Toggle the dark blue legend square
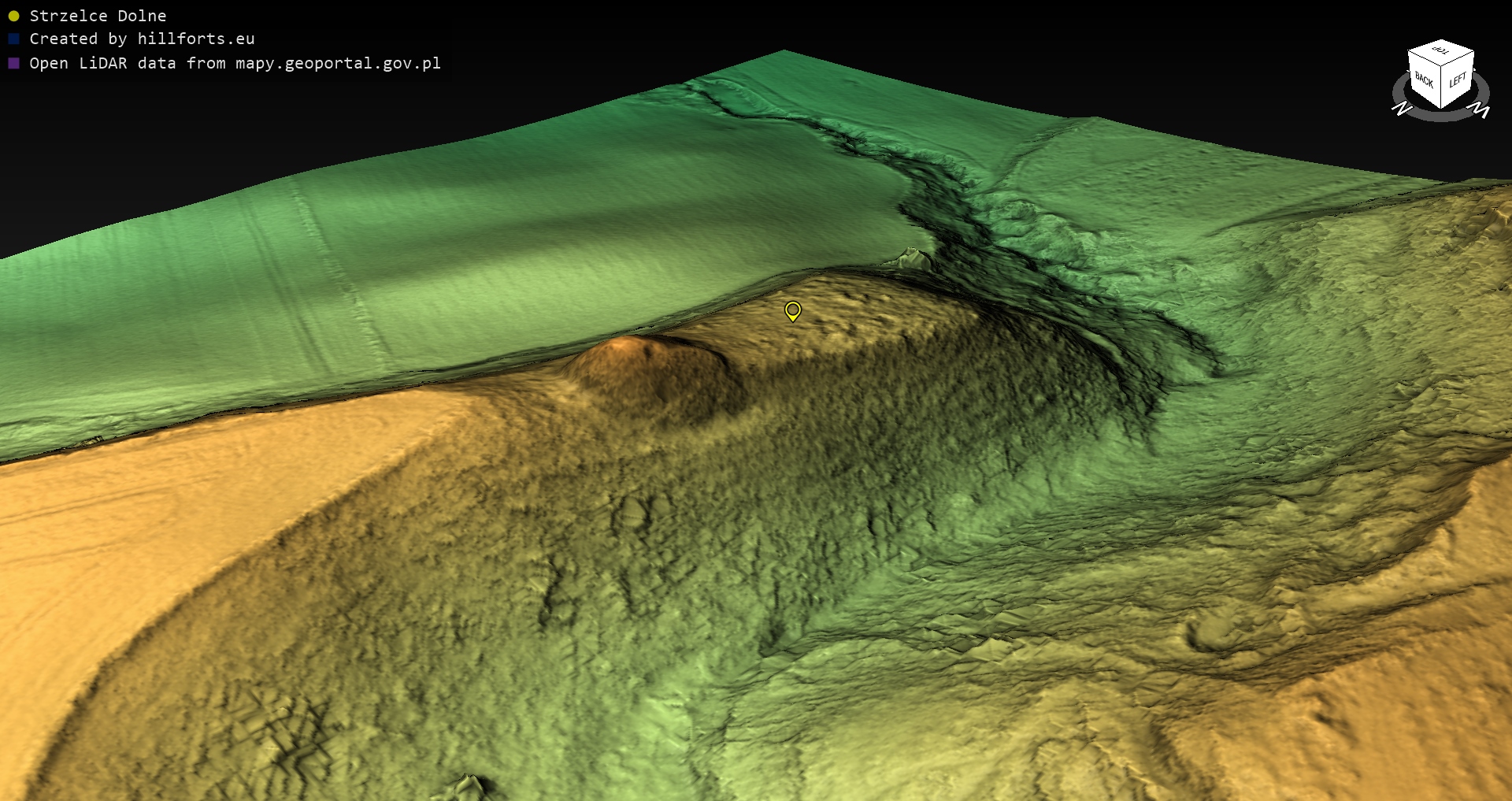The image size is (1512, 801). pos(13,39)
